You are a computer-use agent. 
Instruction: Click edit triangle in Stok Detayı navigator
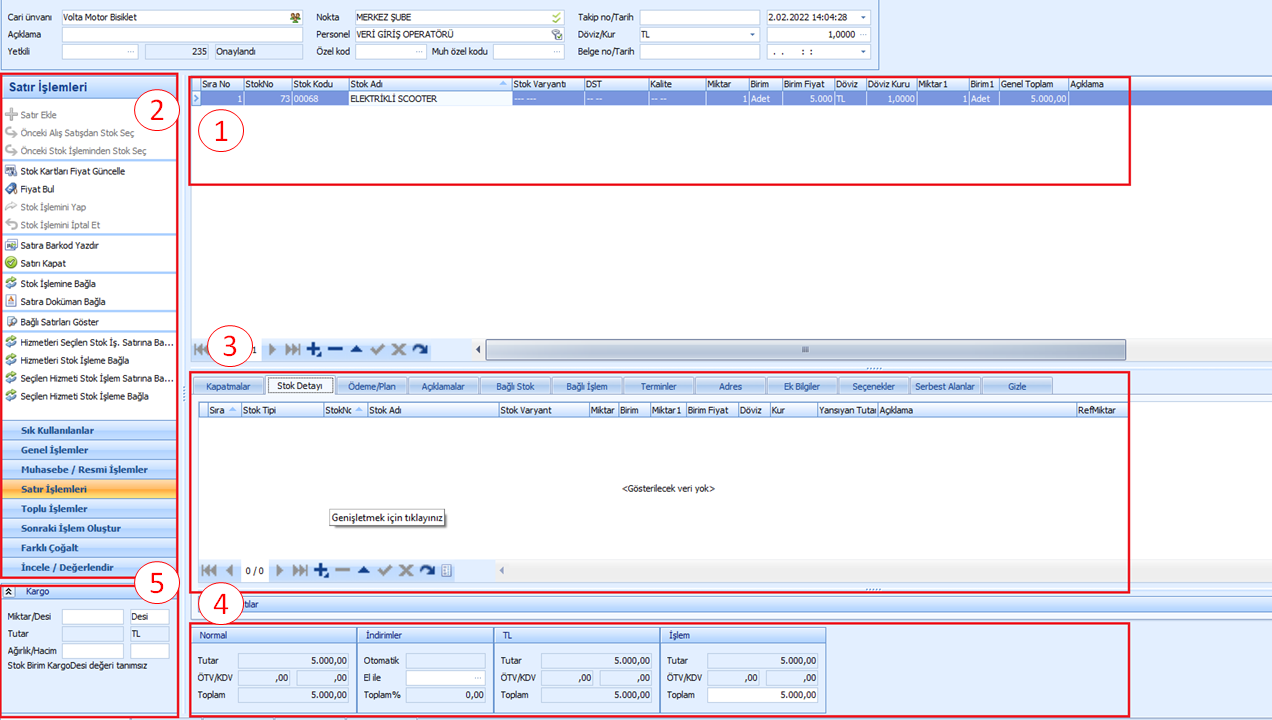363,570
